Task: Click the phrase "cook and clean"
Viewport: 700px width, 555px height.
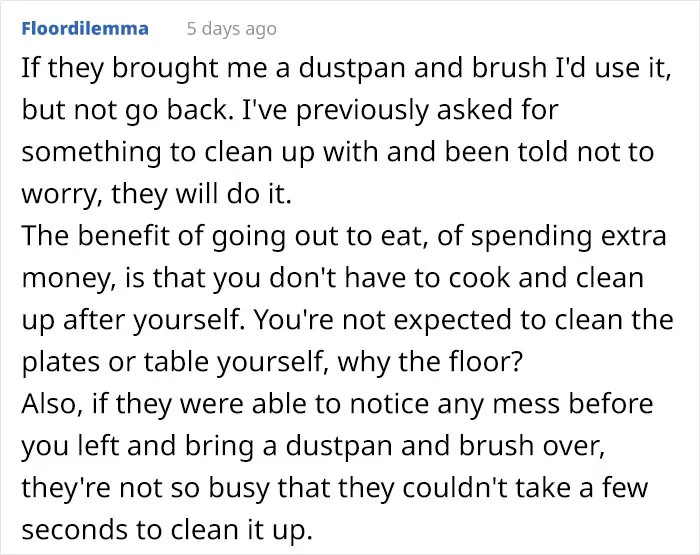Action: (546, 278)
